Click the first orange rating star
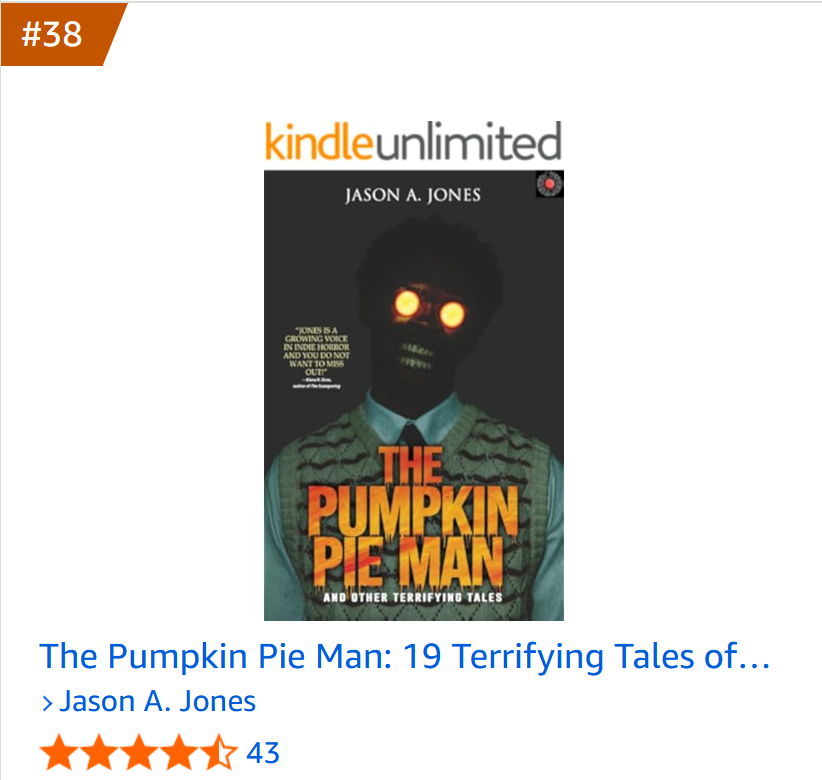 tap(59, 752)
